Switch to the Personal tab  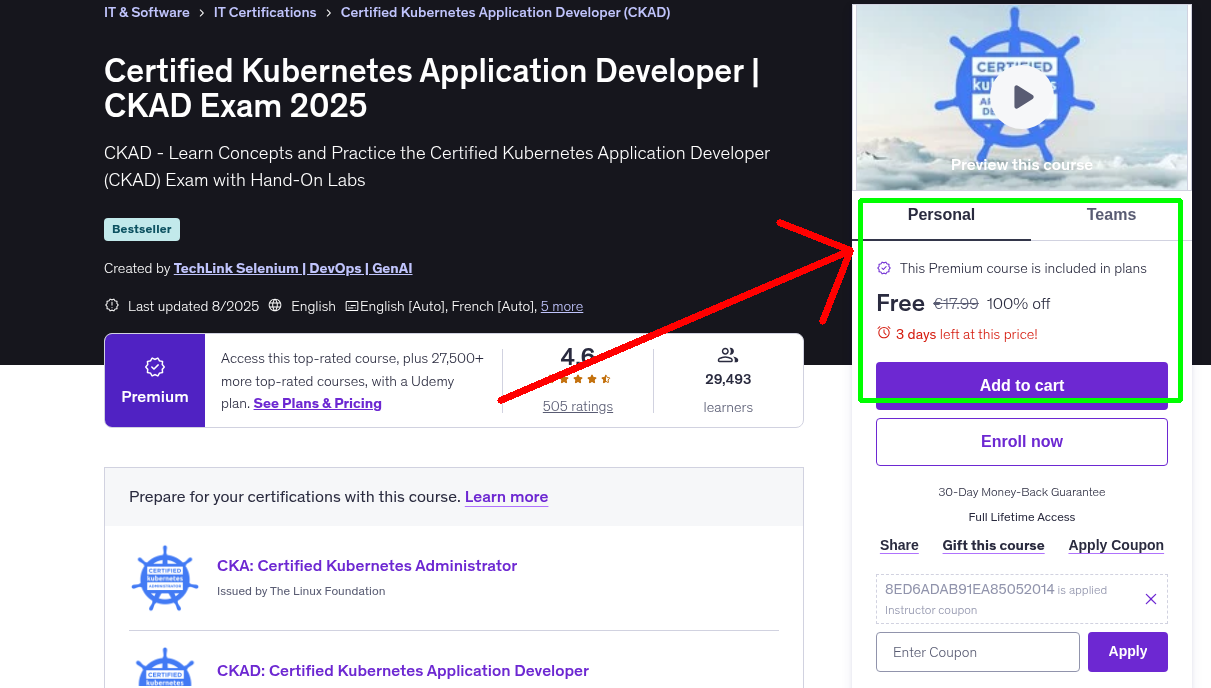click(941, 215)
